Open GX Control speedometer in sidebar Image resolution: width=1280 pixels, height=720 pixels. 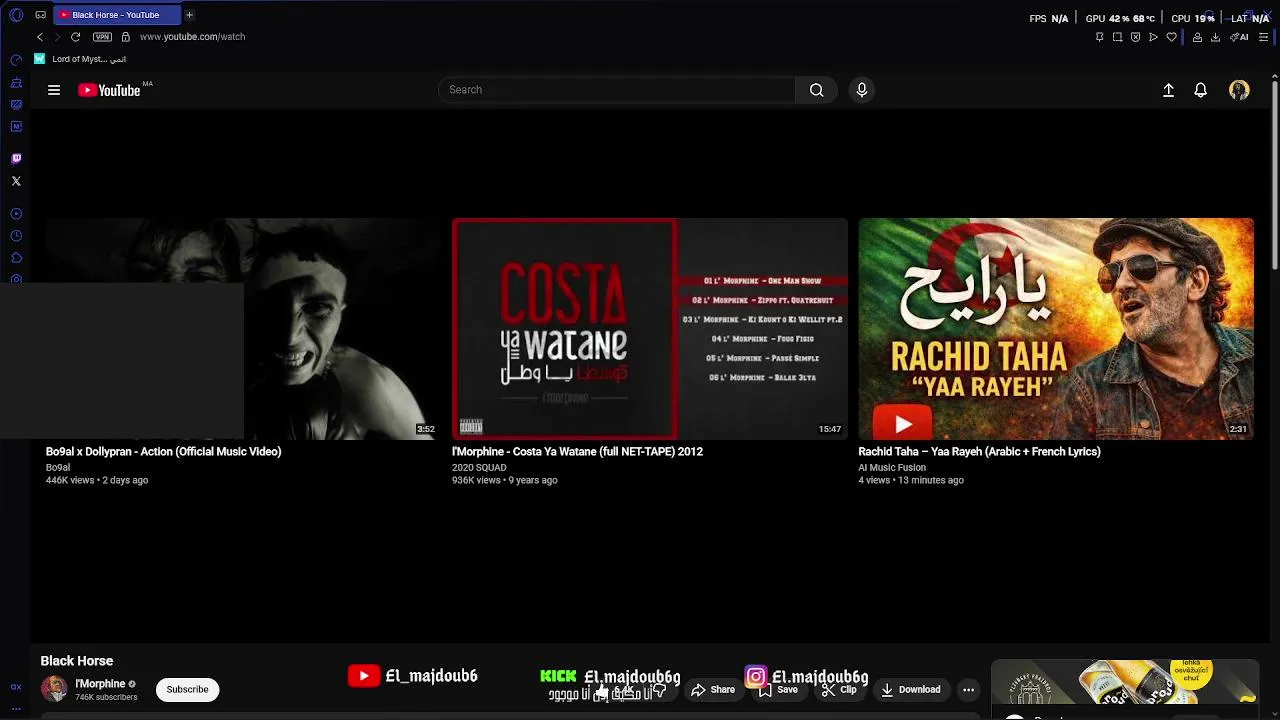[16, 60]
